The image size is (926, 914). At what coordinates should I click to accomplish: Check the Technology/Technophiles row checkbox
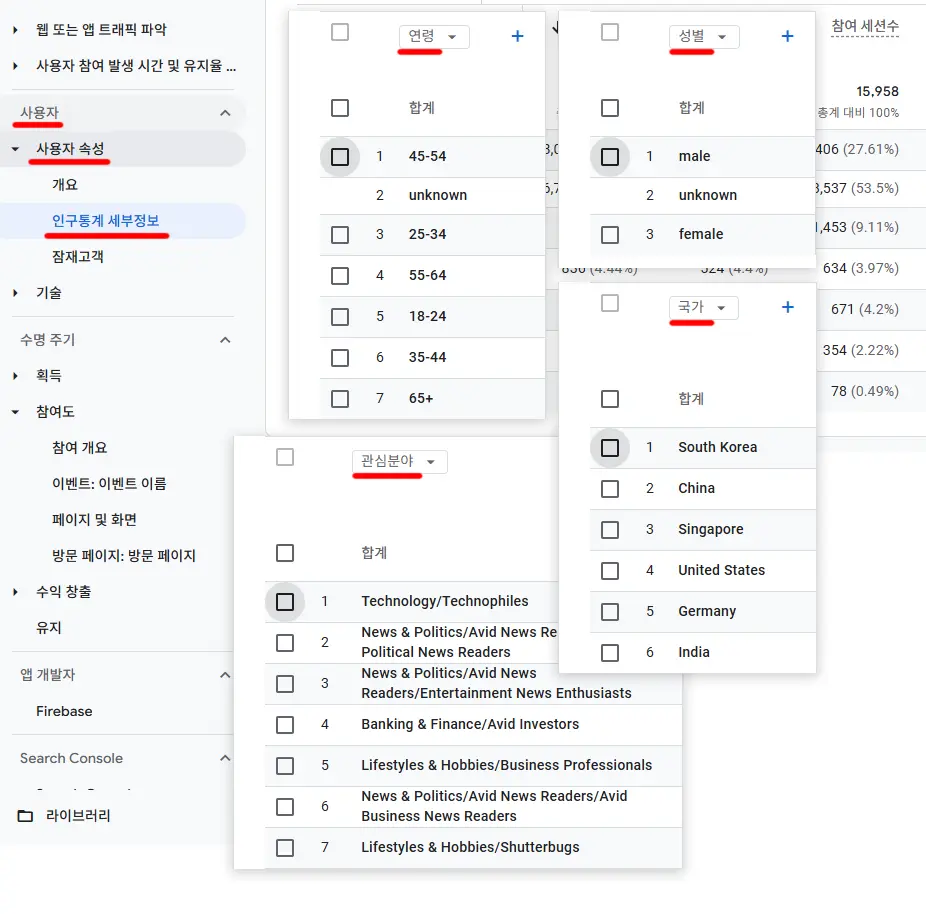[285, 602]
